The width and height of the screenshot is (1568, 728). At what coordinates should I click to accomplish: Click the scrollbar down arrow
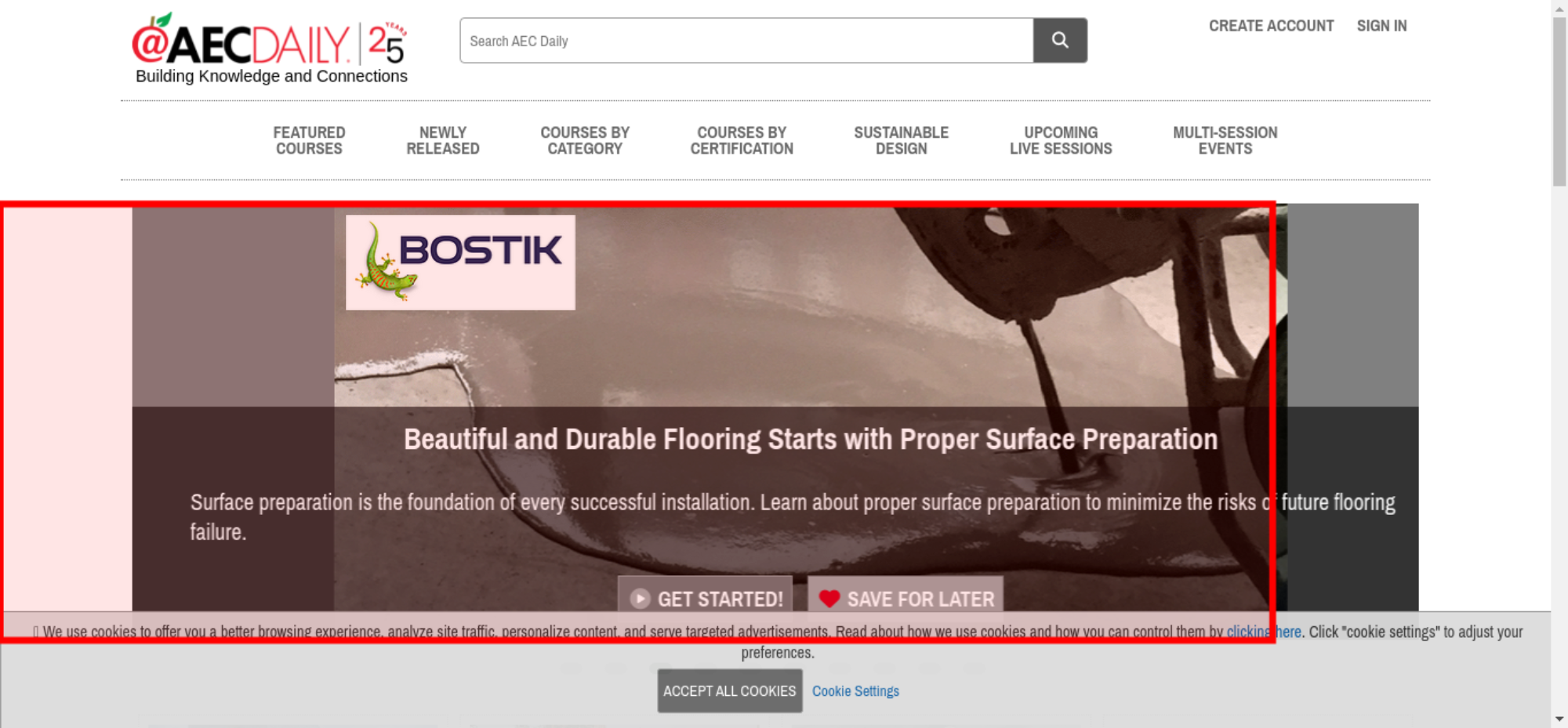(x=1559, y=719)
